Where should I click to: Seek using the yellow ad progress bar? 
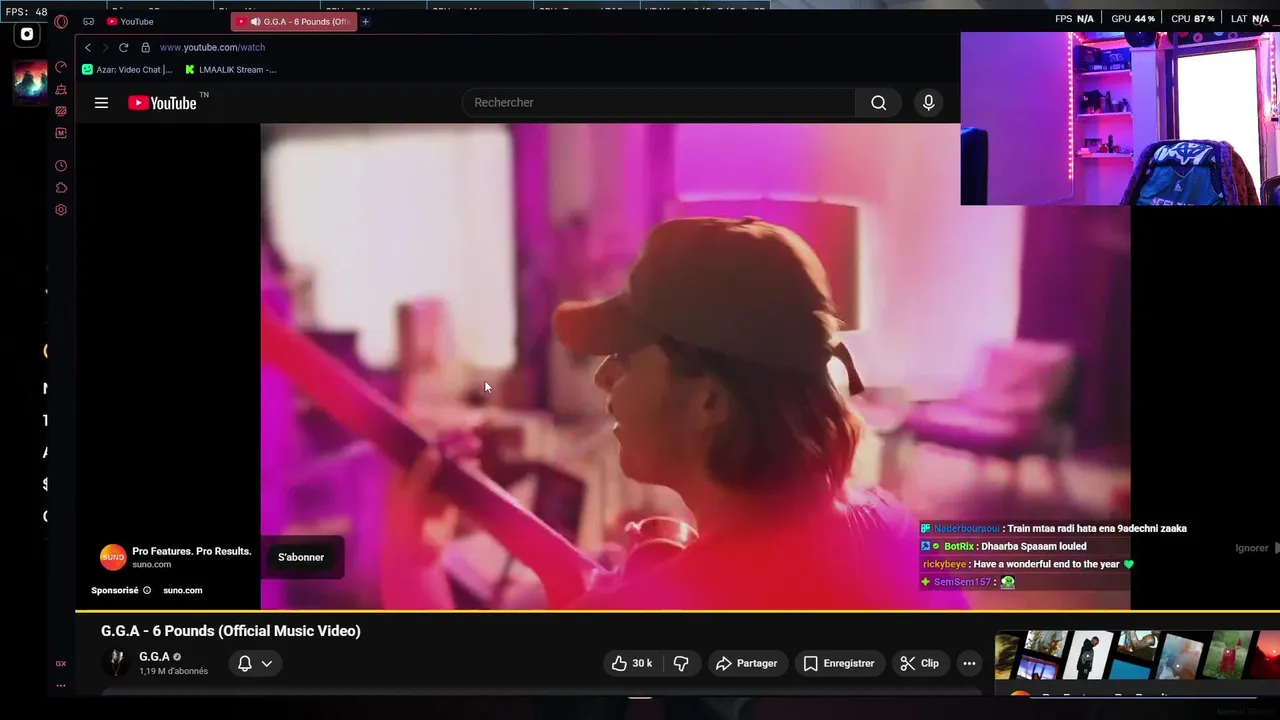(677, 610)
